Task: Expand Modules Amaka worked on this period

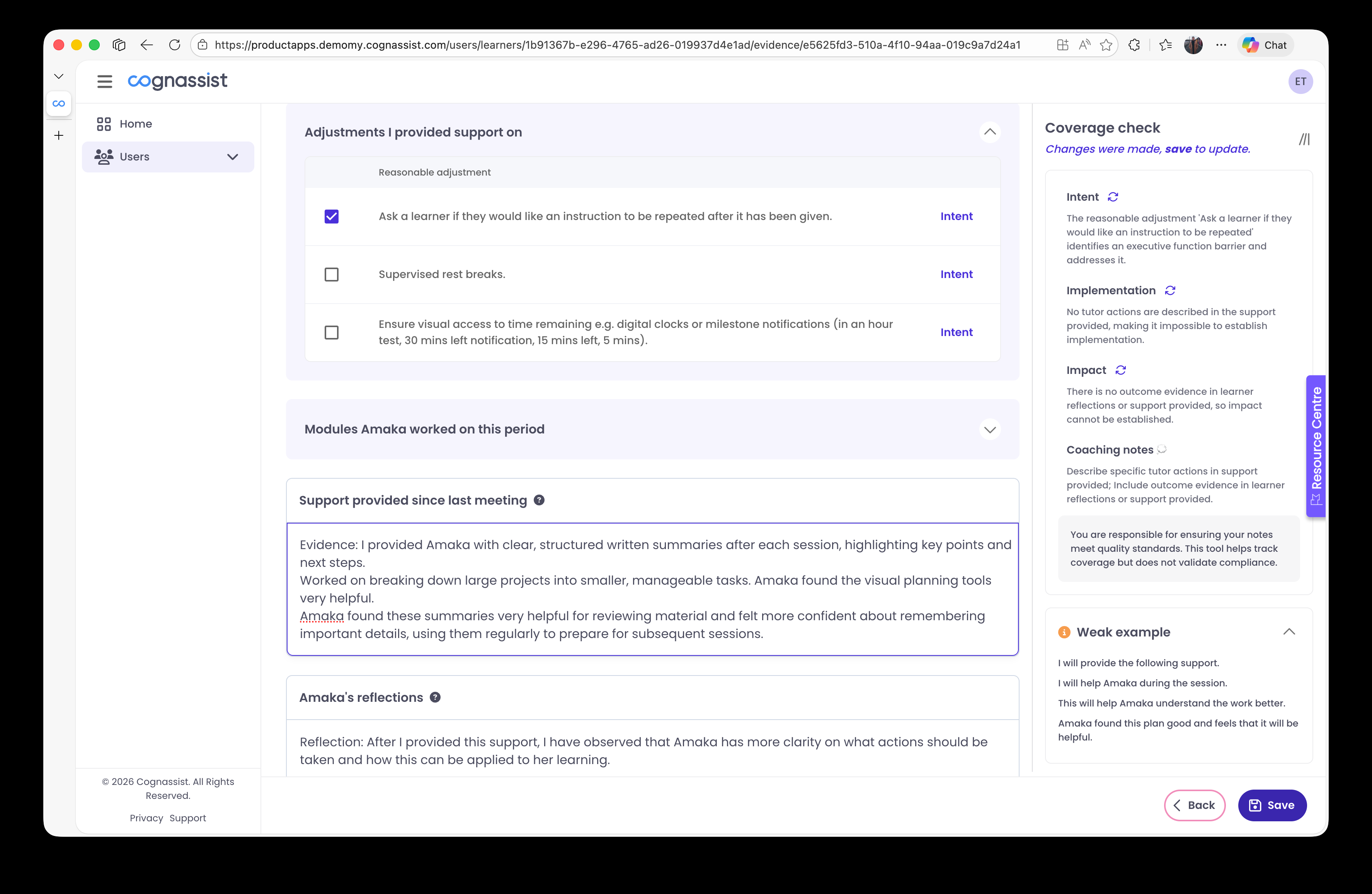Action: coord(990,429)
